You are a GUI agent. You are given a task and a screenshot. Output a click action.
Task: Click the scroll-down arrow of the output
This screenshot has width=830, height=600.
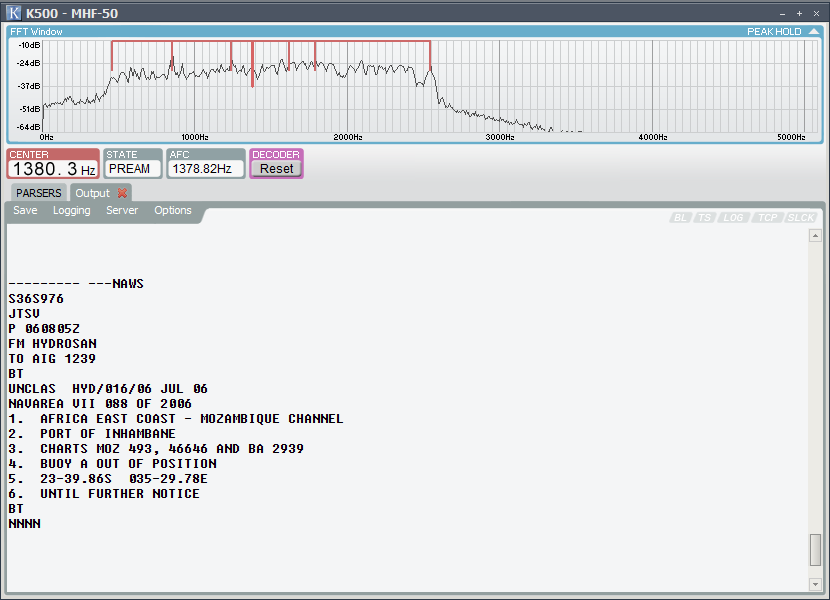tap(815, 584)
